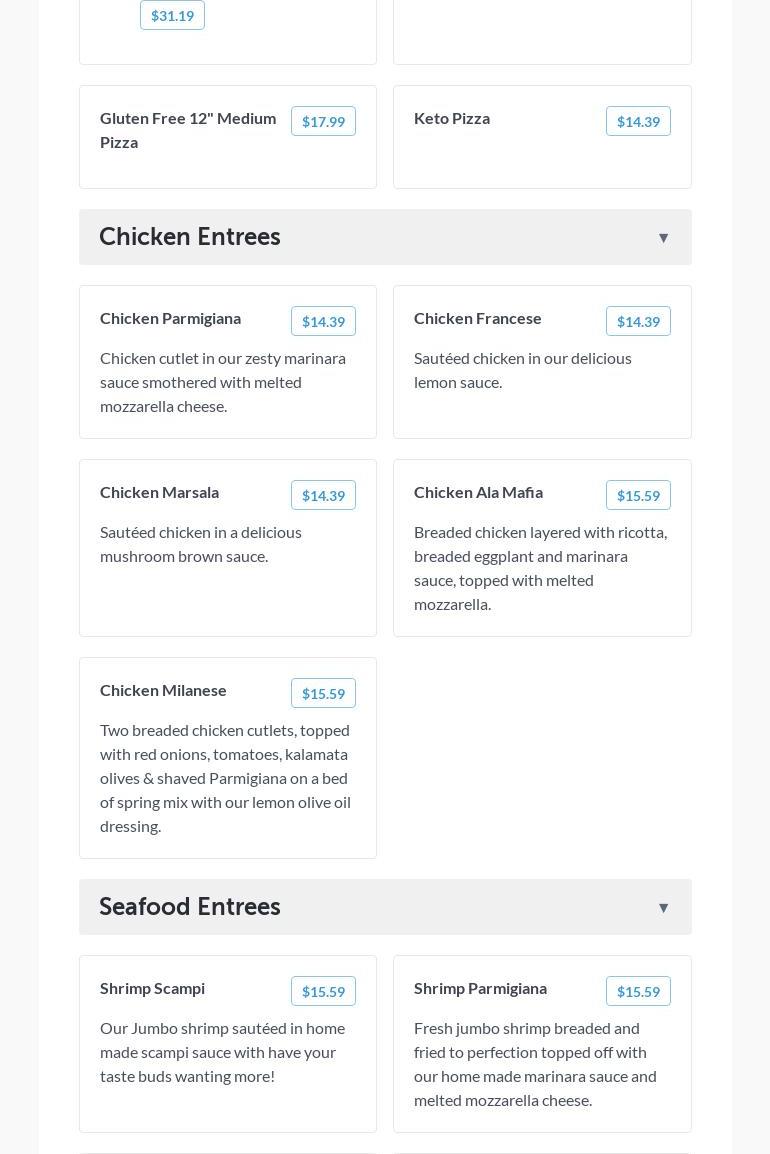The image size is (770, 1154).
Task: Click the Chicken Marsala description text
Action: (x=201, y=544)
